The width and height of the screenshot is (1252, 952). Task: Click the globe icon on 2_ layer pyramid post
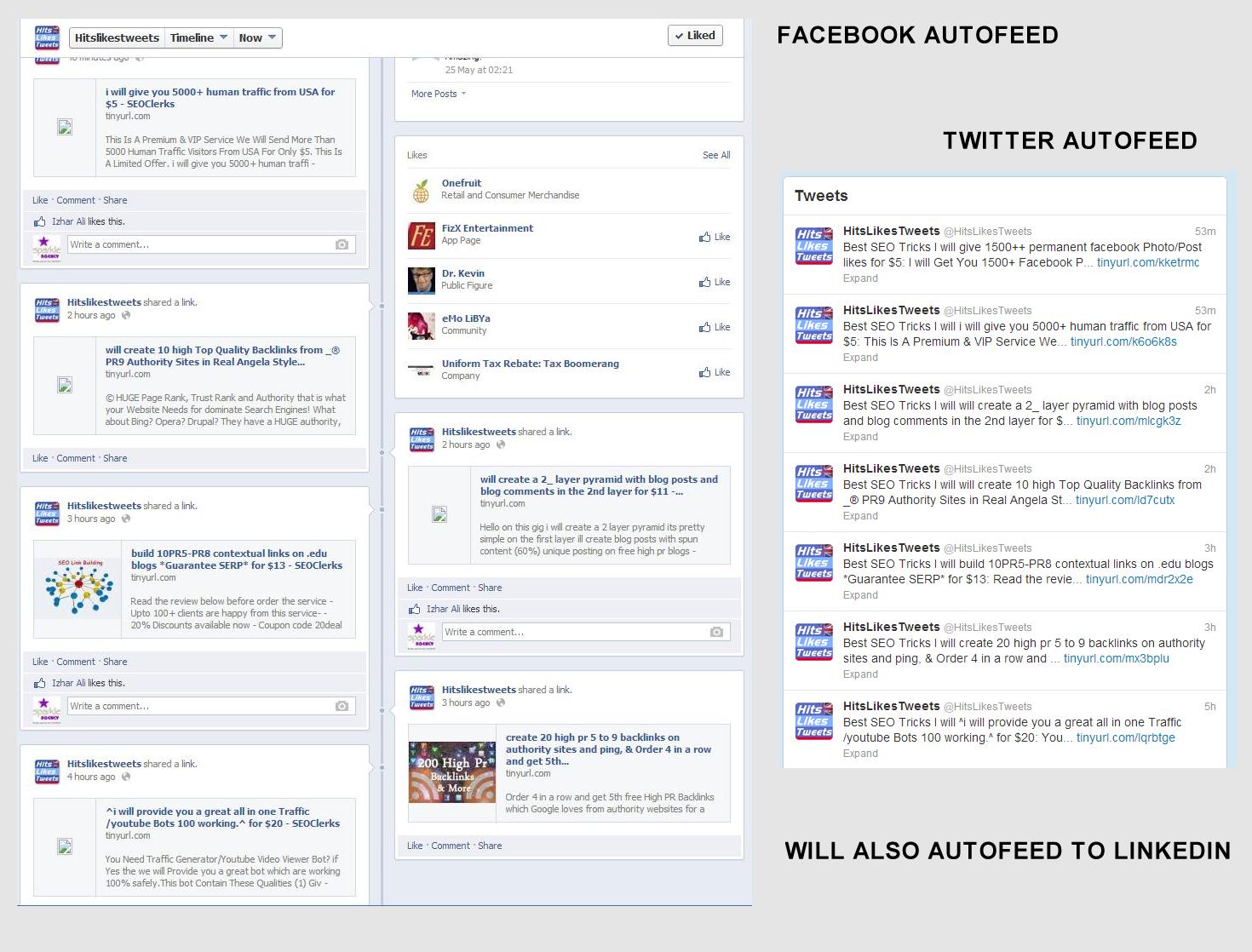point(501,444)
